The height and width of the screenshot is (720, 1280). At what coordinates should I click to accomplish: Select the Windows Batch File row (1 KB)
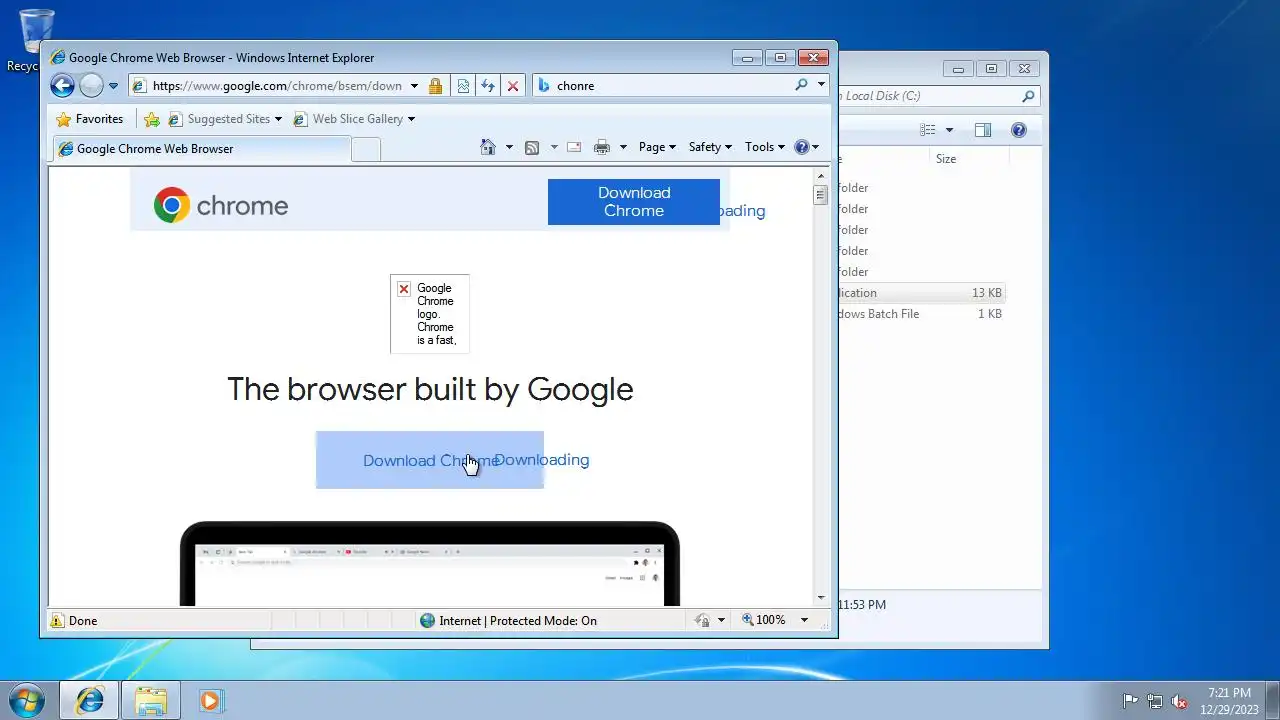tap(921, 314)
